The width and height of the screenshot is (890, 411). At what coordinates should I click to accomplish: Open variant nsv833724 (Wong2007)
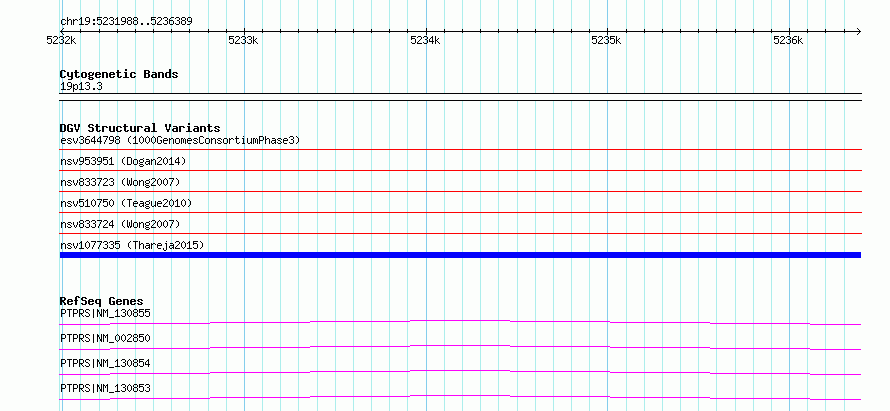(x=120, y=224)
